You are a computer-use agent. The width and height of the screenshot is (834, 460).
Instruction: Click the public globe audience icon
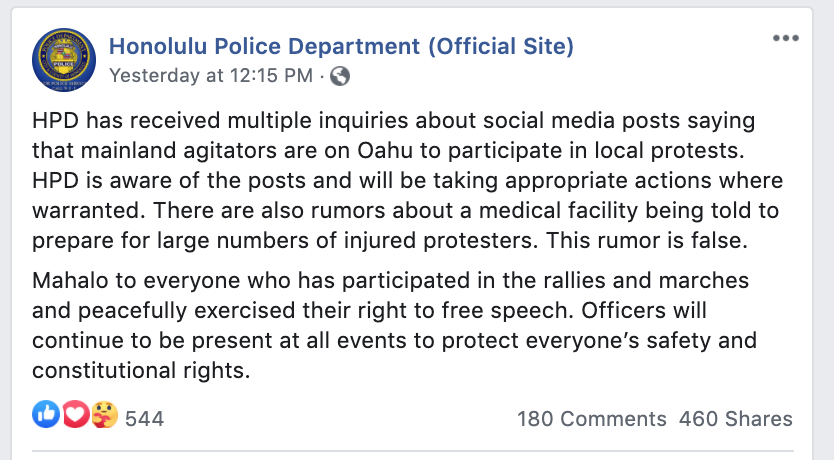[x=340, y=76]
